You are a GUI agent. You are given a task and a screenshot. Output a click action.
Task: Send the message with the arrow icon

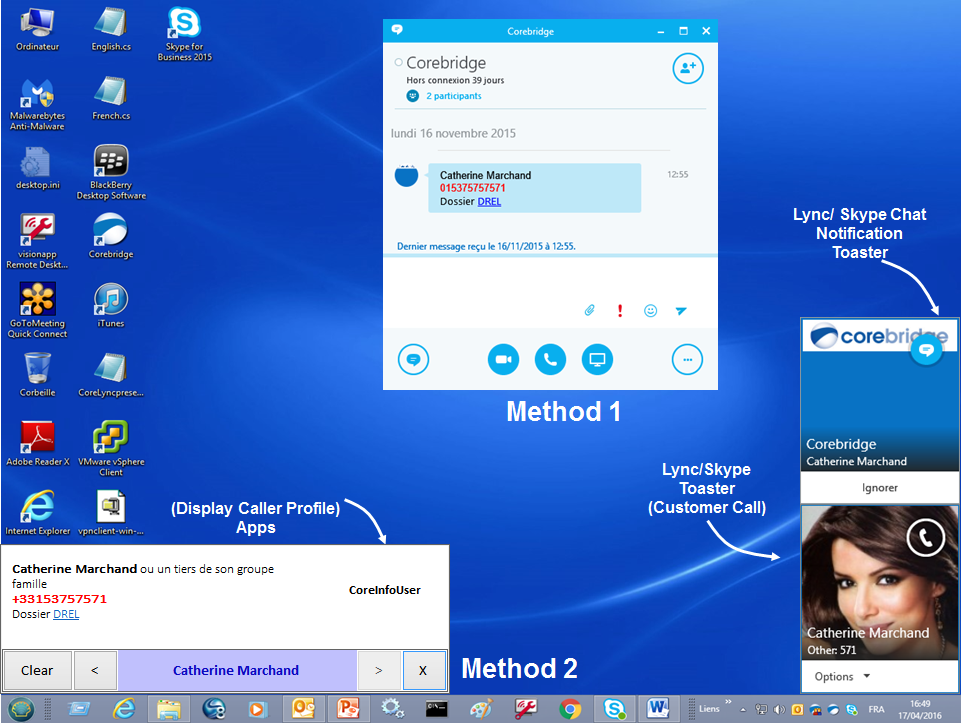coord(681,311)
